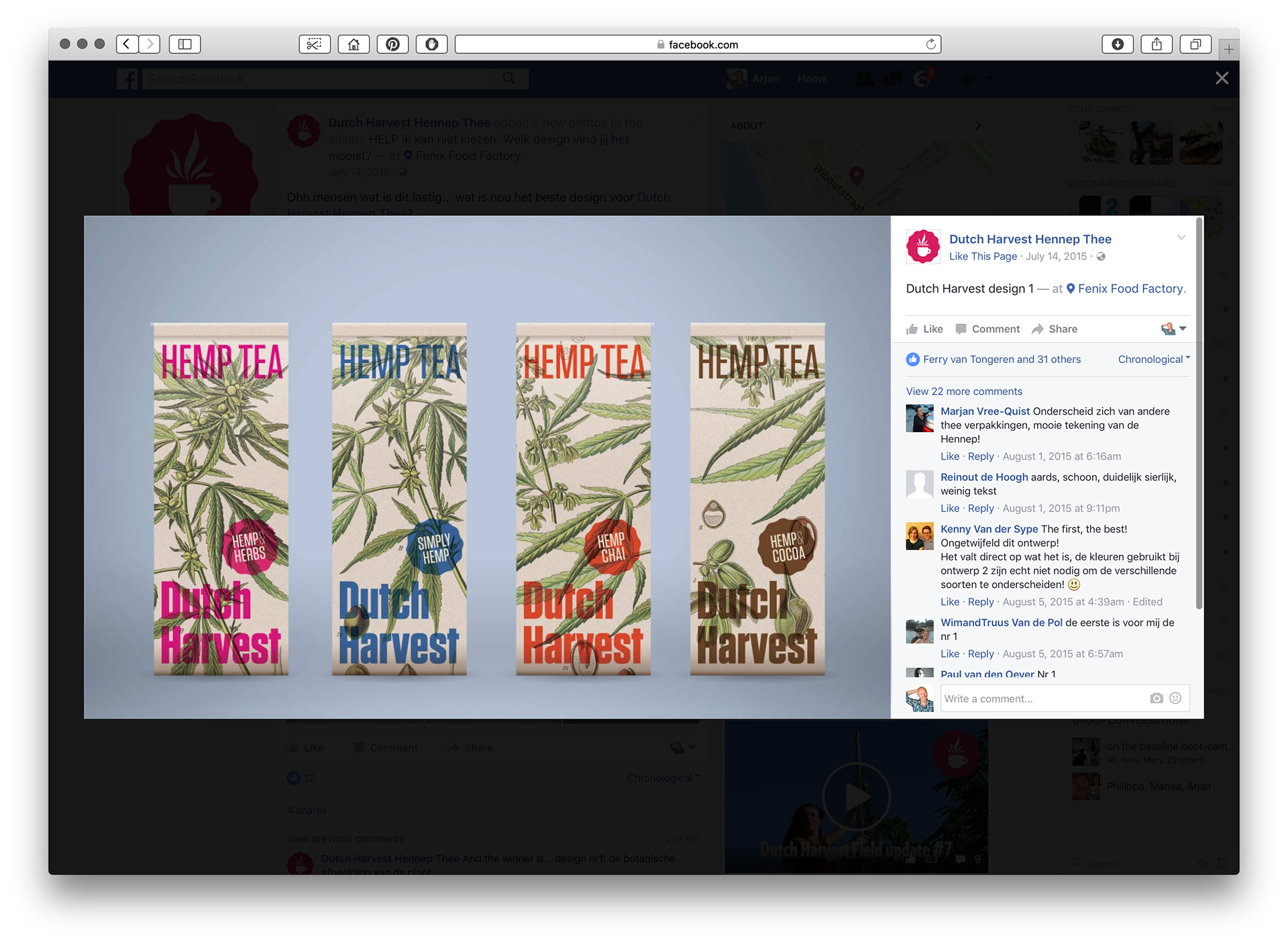Click Comment button under the photo
This screenshot has height=944, width=1288.
click(x=987, y=329)
